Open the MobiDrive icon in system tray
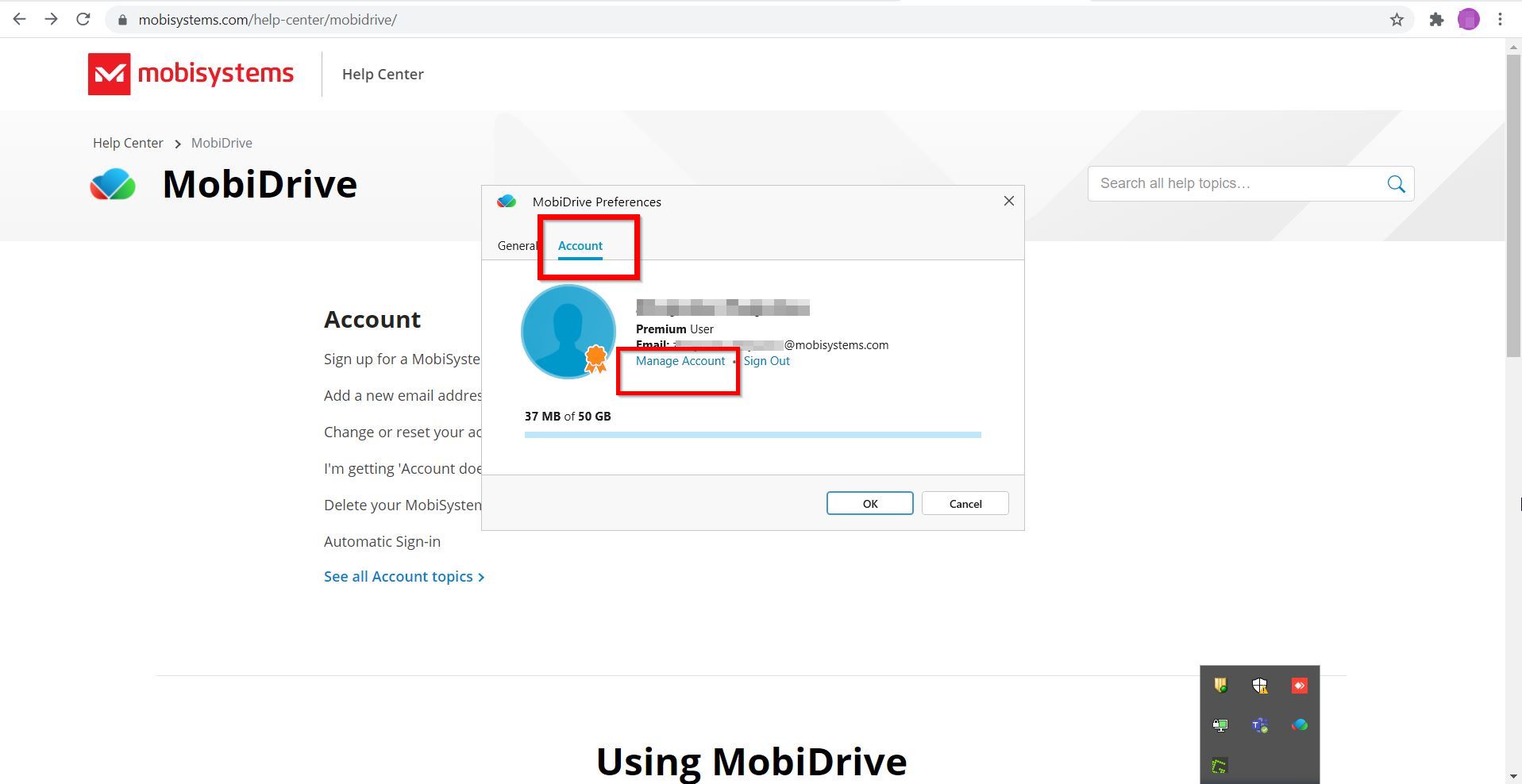Viewport: 1522px width, 784px height. (1299, 724)
